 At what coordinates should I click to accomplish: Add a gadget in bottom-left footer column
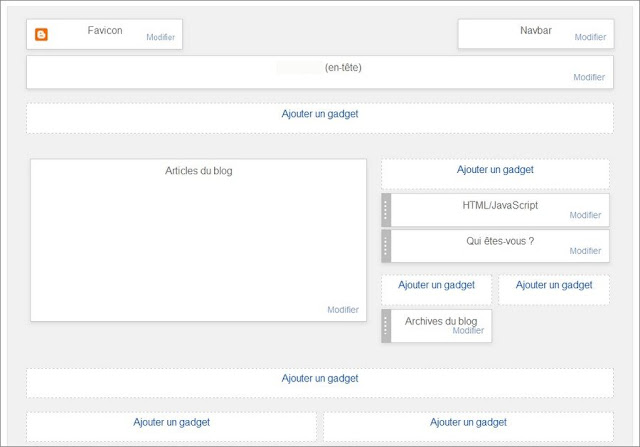click(171, 422)
